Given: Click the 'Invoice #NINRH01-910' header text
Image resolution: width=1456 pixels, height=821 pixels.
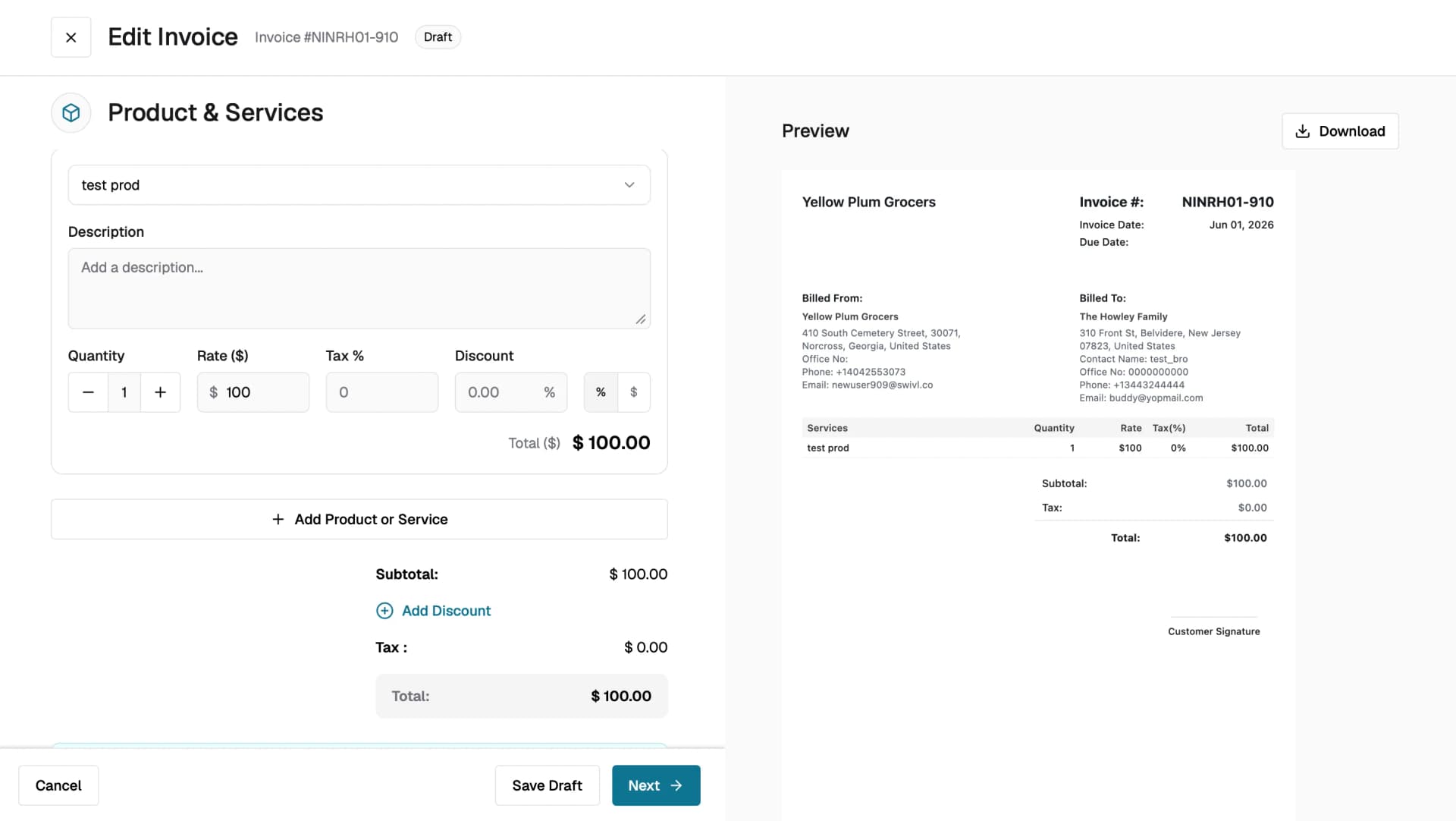Looking at the screenshot, I should coord(326,37).
